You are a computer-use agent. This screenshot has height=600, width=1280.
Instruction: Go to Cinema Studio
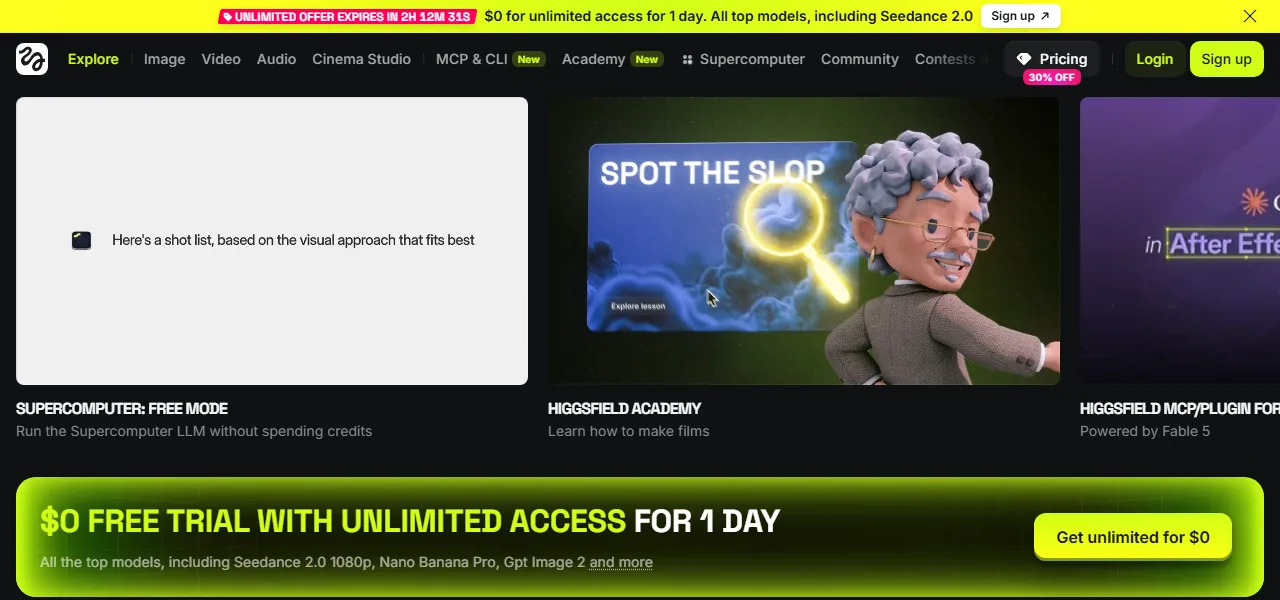point(361,59)
